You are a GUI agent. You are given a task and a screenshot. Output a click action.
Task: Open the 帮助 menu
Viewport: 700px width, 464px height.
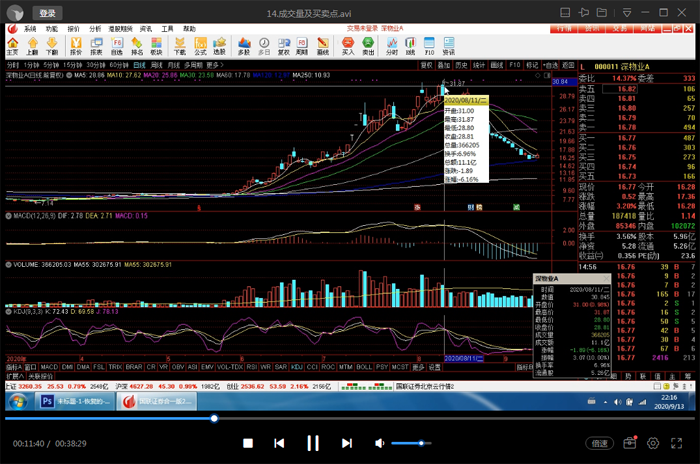(x=189, y=29)
